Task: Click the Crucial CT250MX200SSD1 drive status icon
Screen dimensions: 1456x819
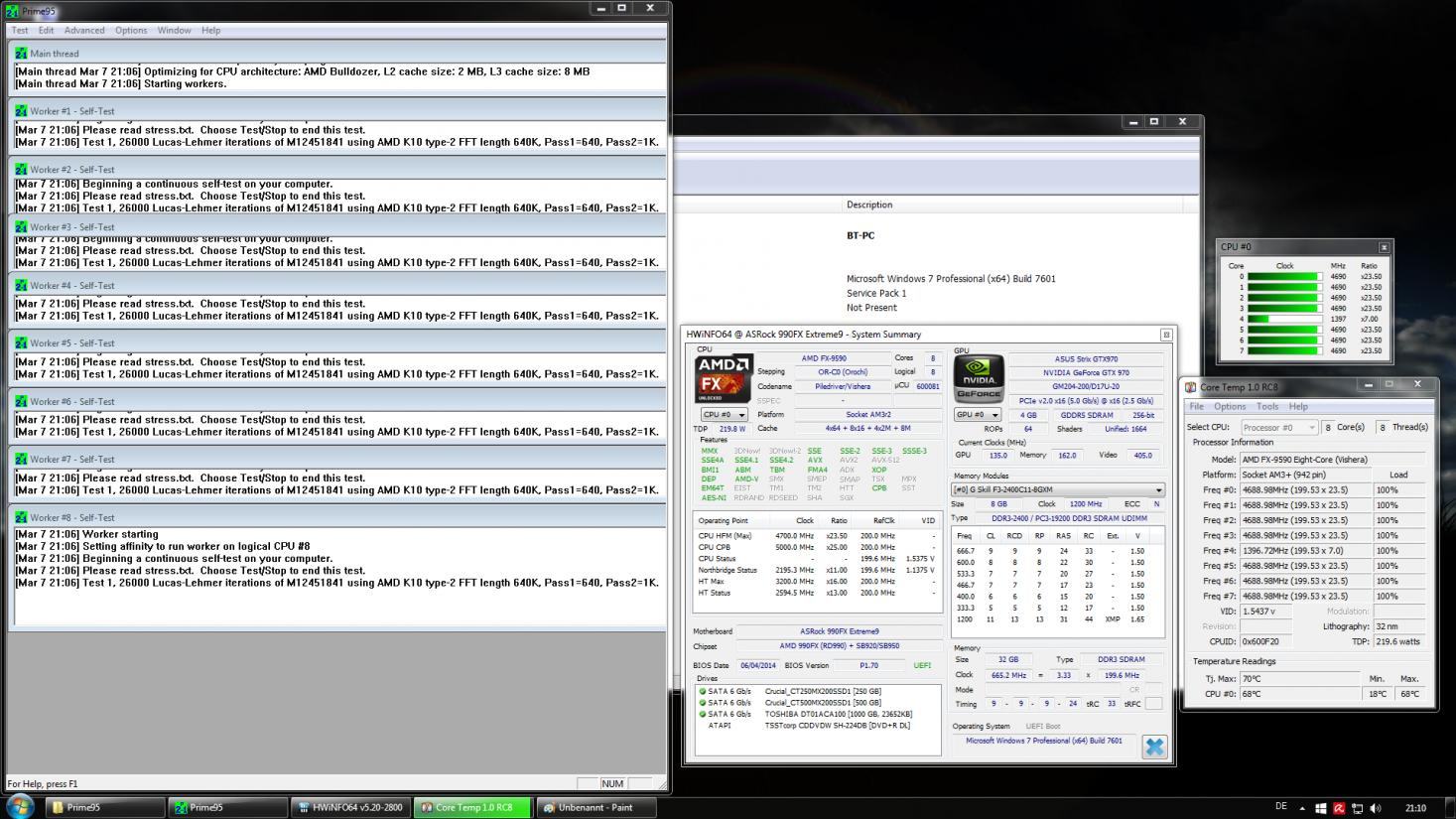Action: click(703, 691)
